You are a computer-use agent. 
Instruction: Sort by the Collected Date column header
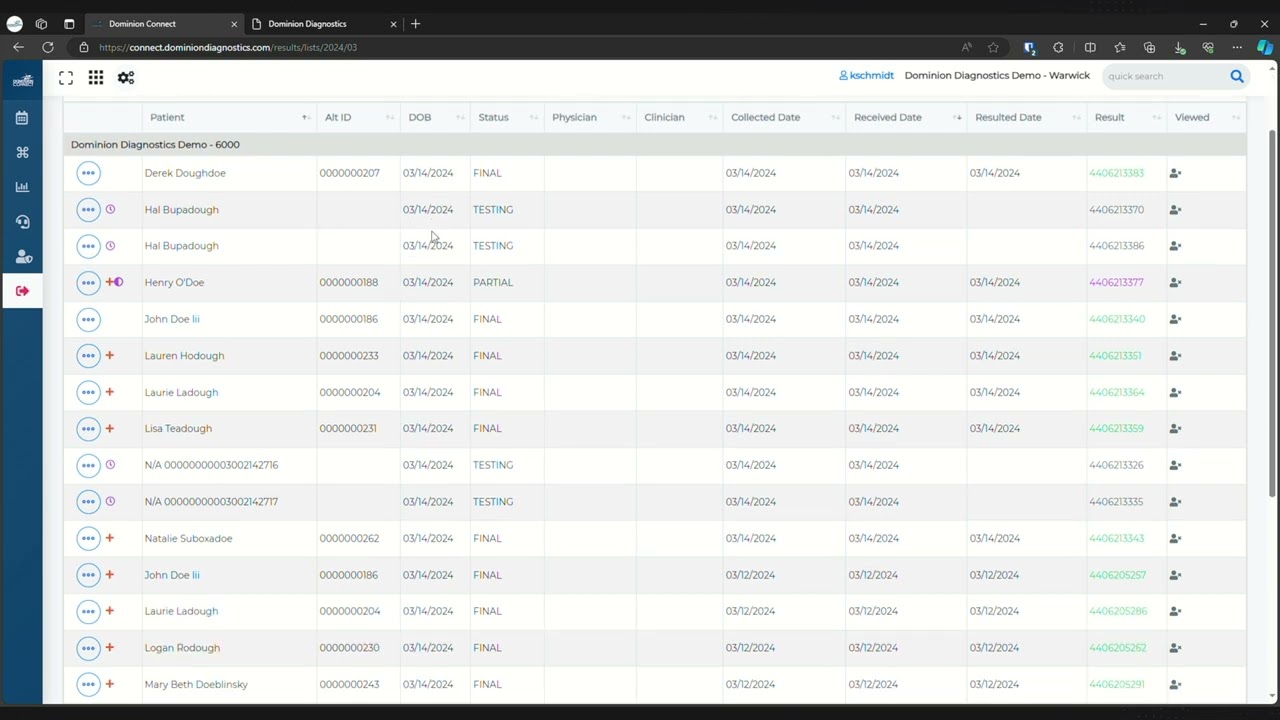click(765, 117)
